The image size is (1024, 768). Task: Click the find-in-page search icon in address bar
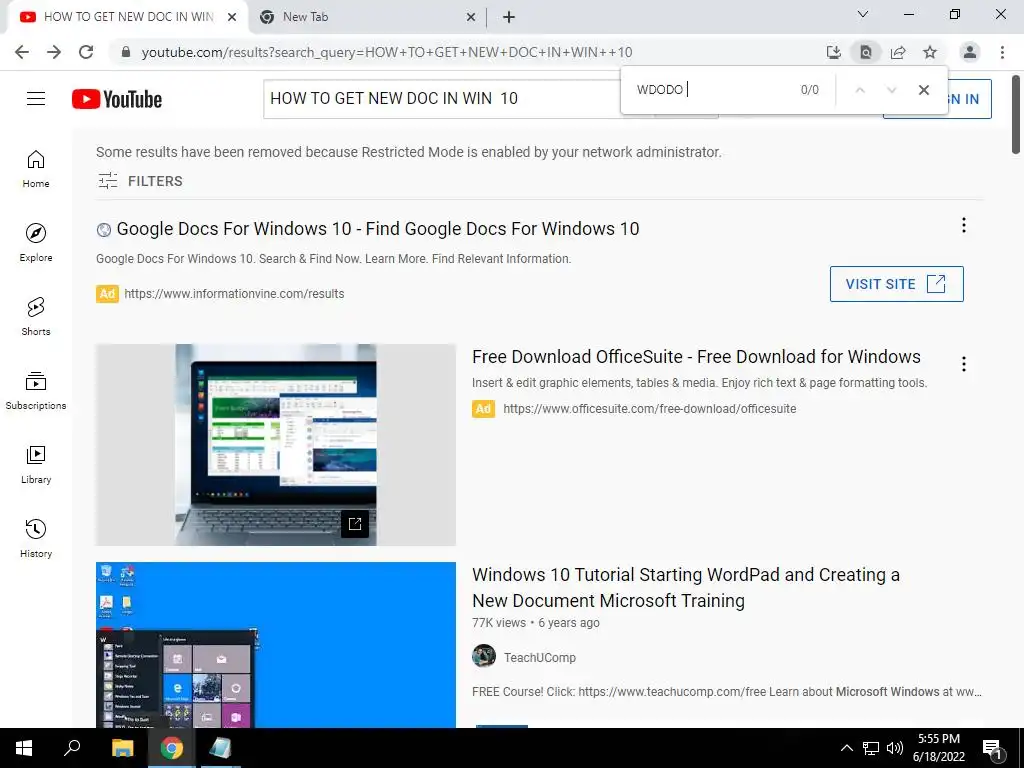(x=866, y=52)
